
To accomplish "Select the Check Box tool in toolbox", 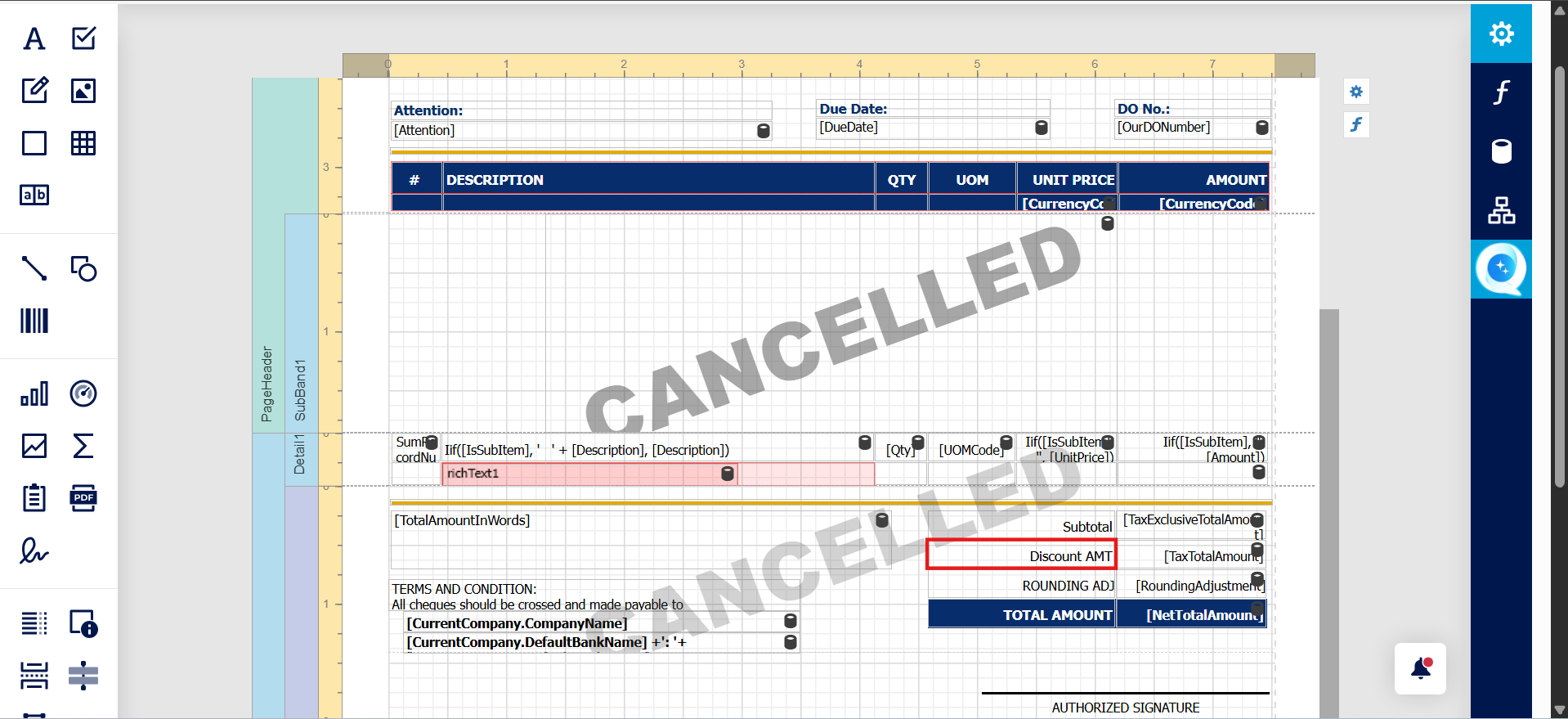I will pyautogui.click(x=83, y=38).
